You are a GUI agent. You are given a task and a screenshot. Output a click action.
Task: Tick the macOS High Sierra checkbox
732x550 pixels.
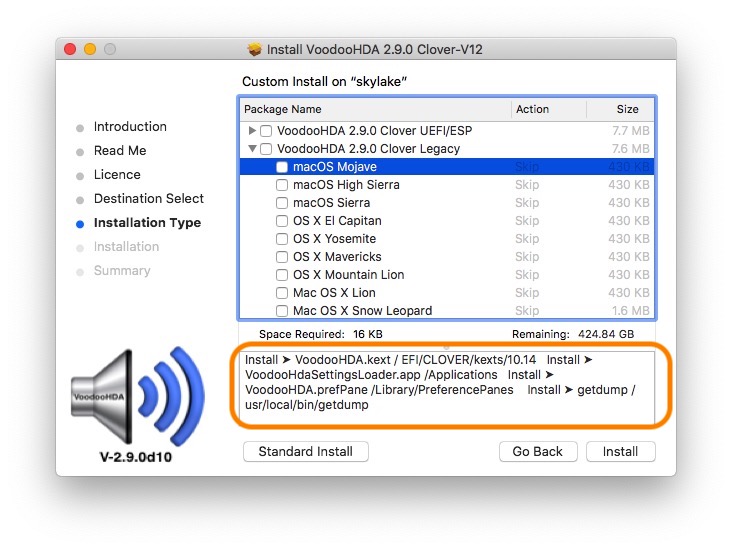(282, 185)
